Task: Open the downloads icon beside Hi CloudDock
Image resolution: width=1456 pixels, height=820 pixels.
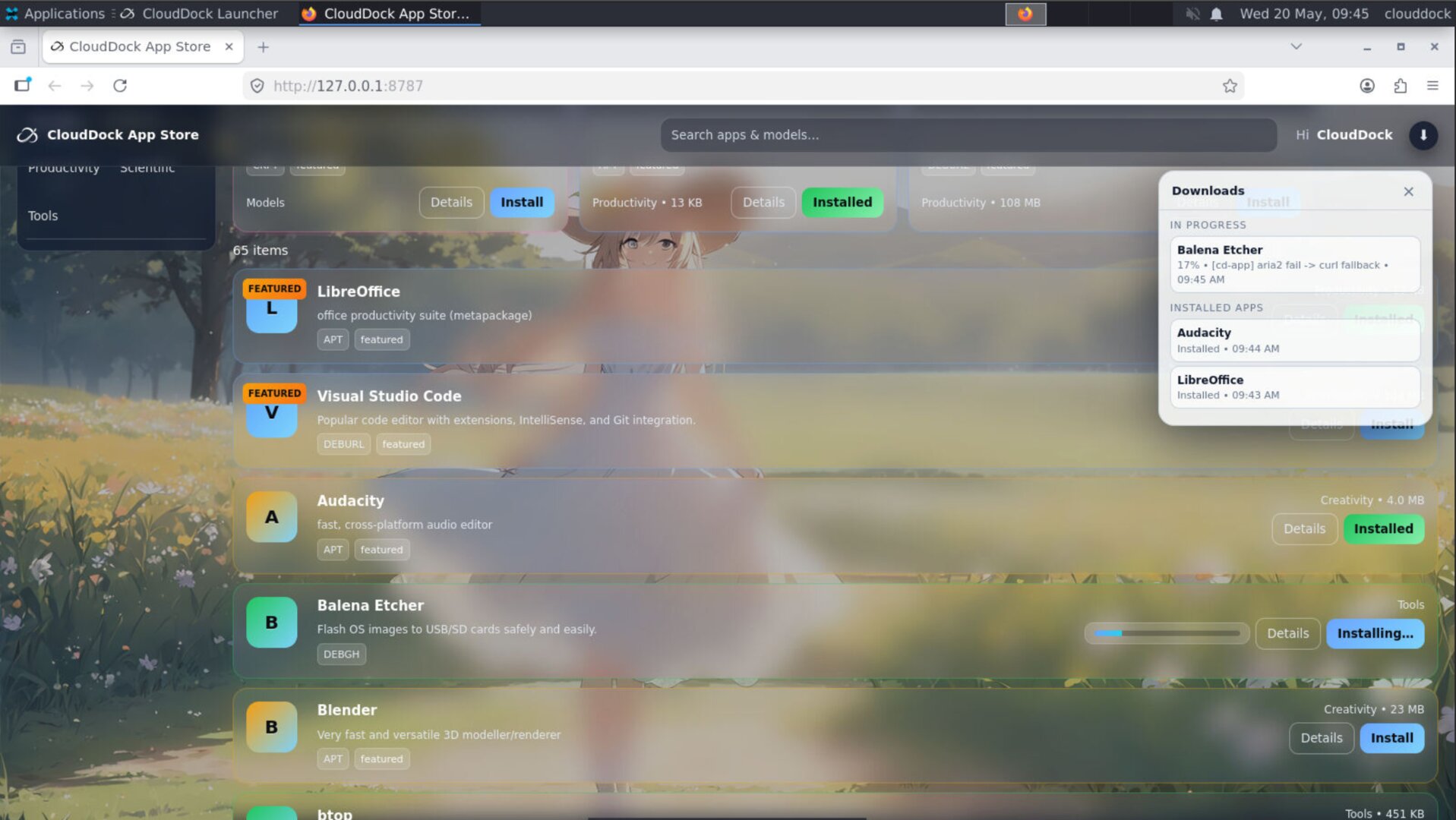Action: (x=1423, y=135)
